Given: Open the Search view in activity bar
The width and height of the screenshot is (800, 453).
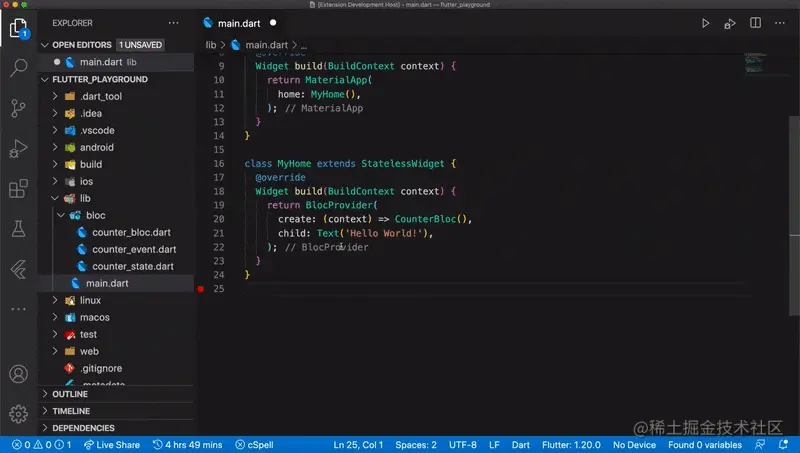Looking at the screenshot, I should click(19, 67).
